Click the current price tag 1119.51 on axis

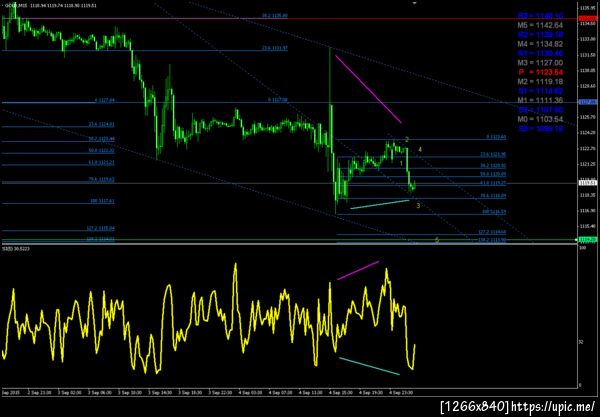(587, 183)
